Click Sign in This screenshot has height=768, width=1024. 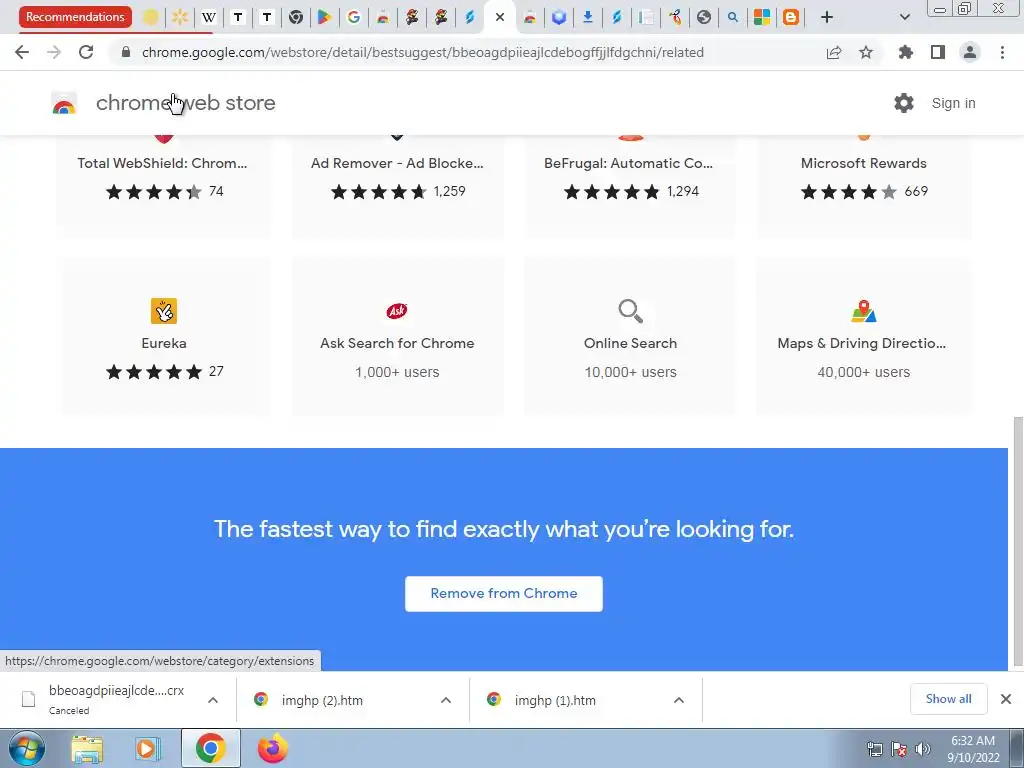pos(953,103)
